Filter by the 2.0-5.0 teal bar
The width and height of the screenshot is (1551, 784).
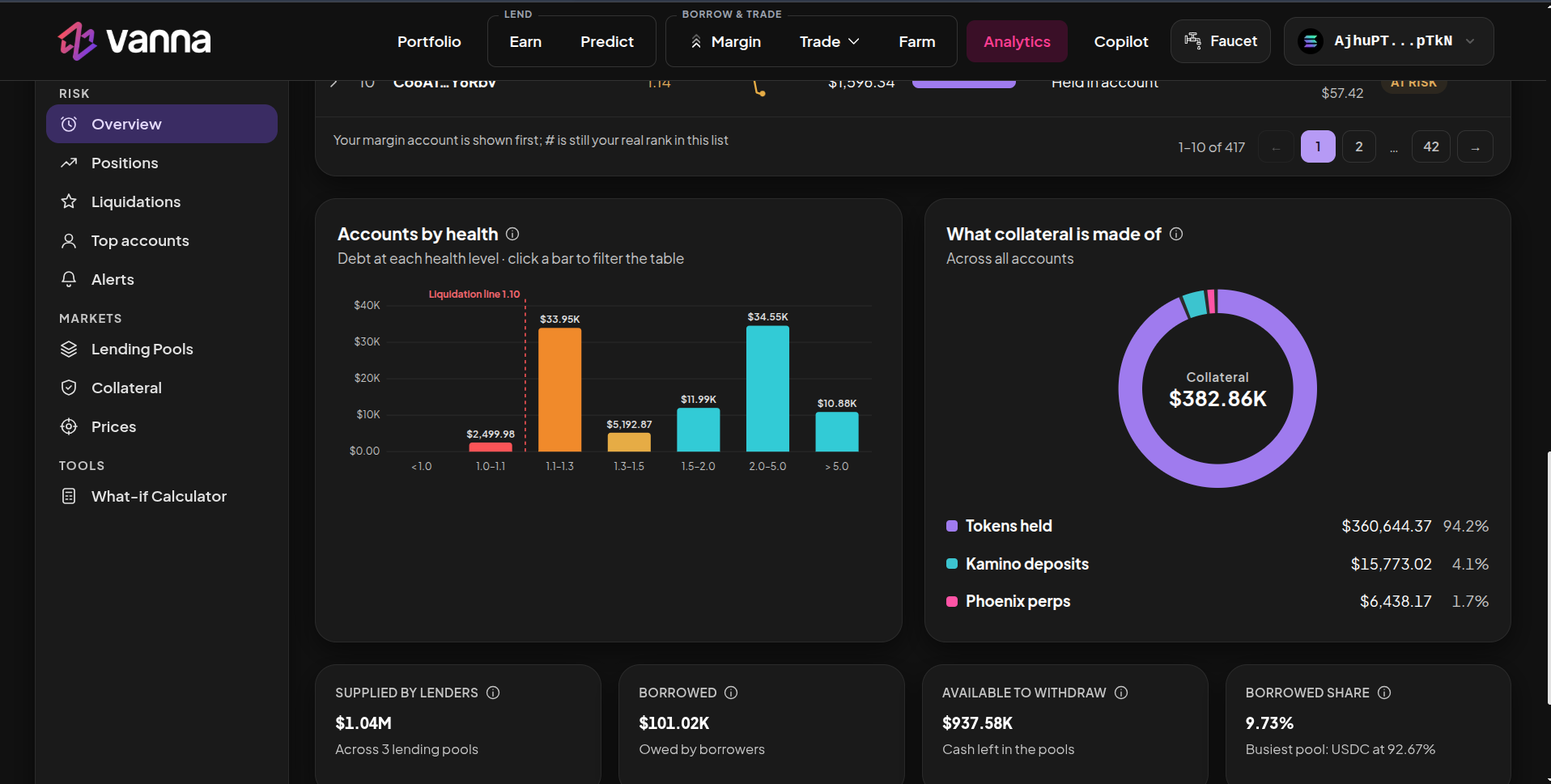tap(767, 388)
